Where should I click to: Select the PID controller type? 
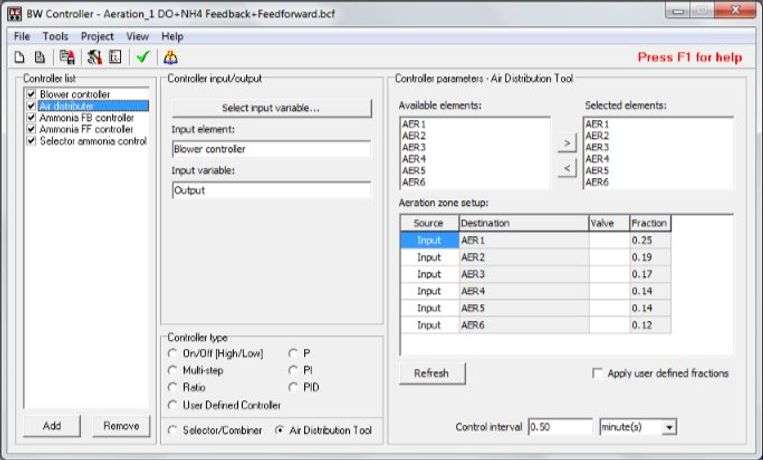pos(293,387)
